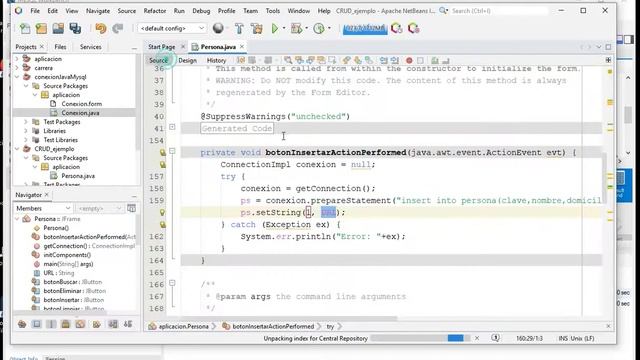Click the Find Selection magnifier icon
This screenshot has height=360, width=640.
[x=288, y=60]
